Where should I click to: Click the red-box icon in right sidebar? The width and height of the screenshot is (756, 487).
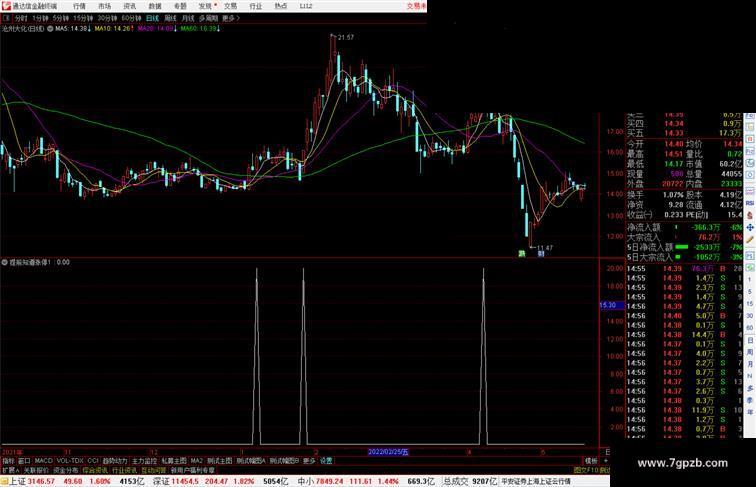[750, 138]
